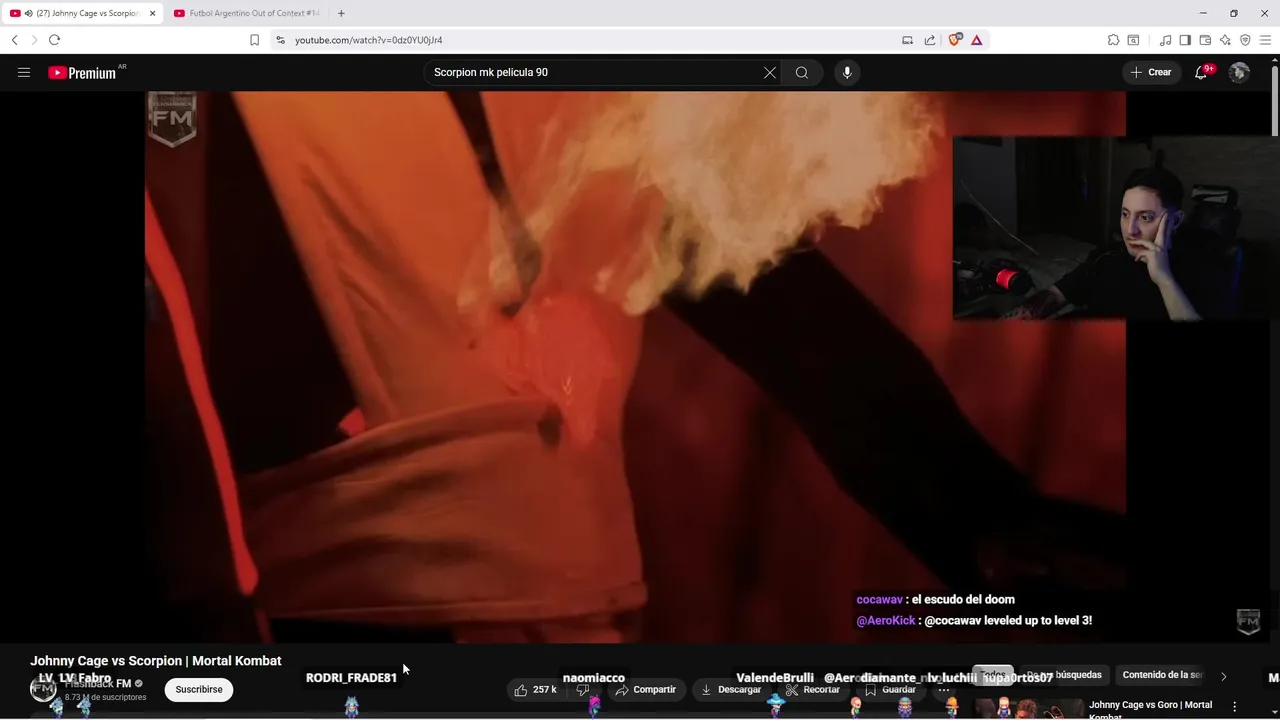Open the YouTube hamburger guide menu
Image resolution: width=1280 pixels, height=720 pixels.
click(x=24, y=72)
